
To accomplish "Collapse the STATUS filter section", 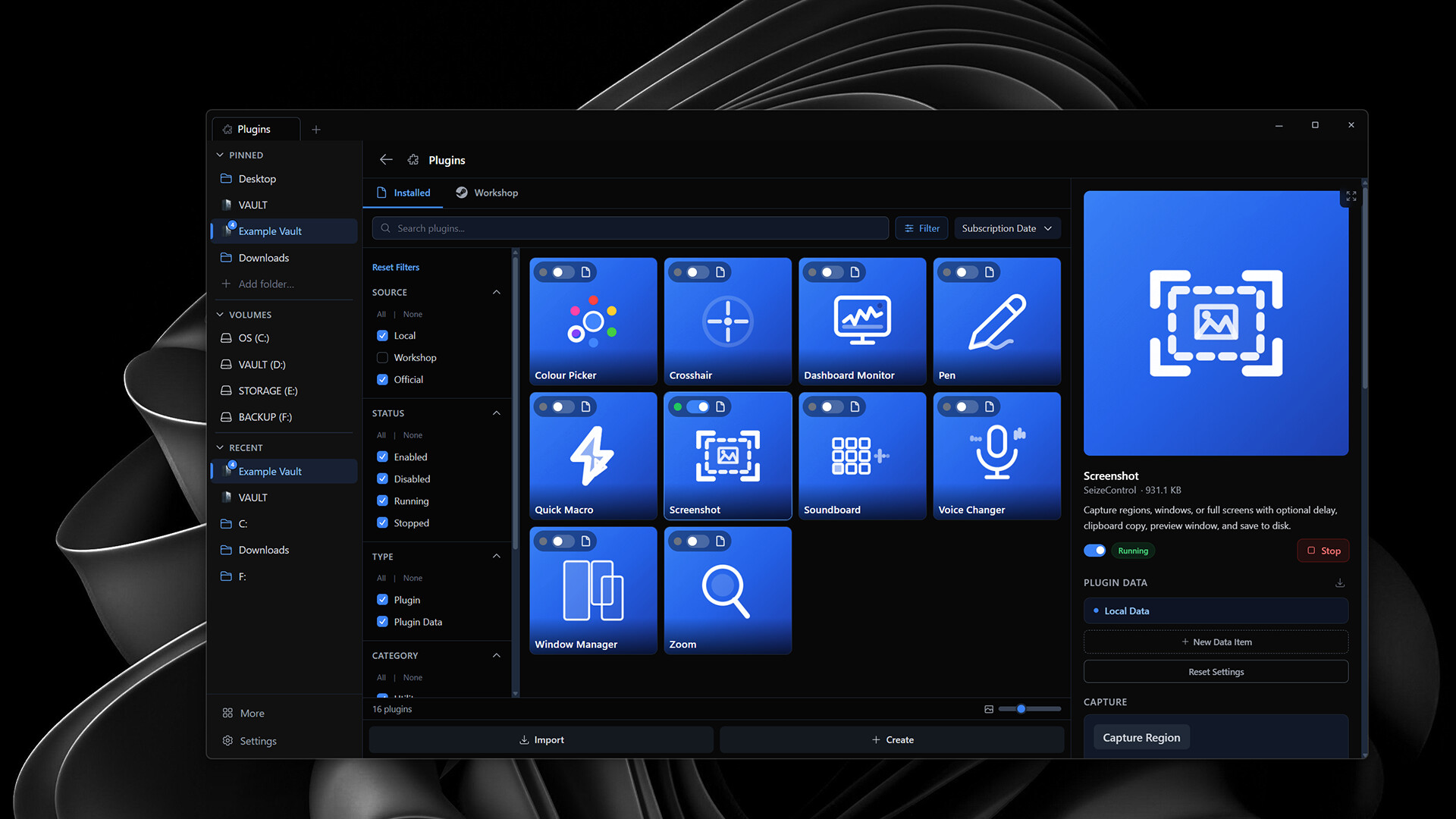I will (x=497, y=413).
